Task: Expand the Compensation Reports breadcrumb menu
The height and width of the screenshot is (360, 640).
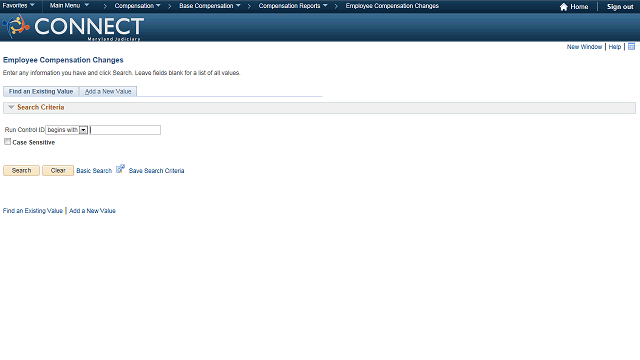Action: click(293, 6)
